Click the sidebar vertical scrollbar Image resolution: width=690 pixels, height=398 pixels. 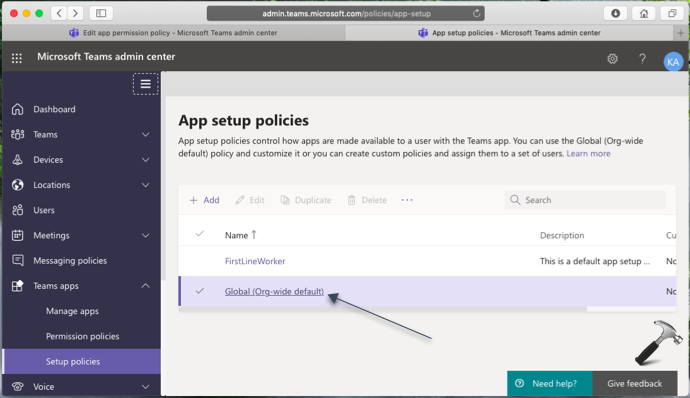[163, 176]
